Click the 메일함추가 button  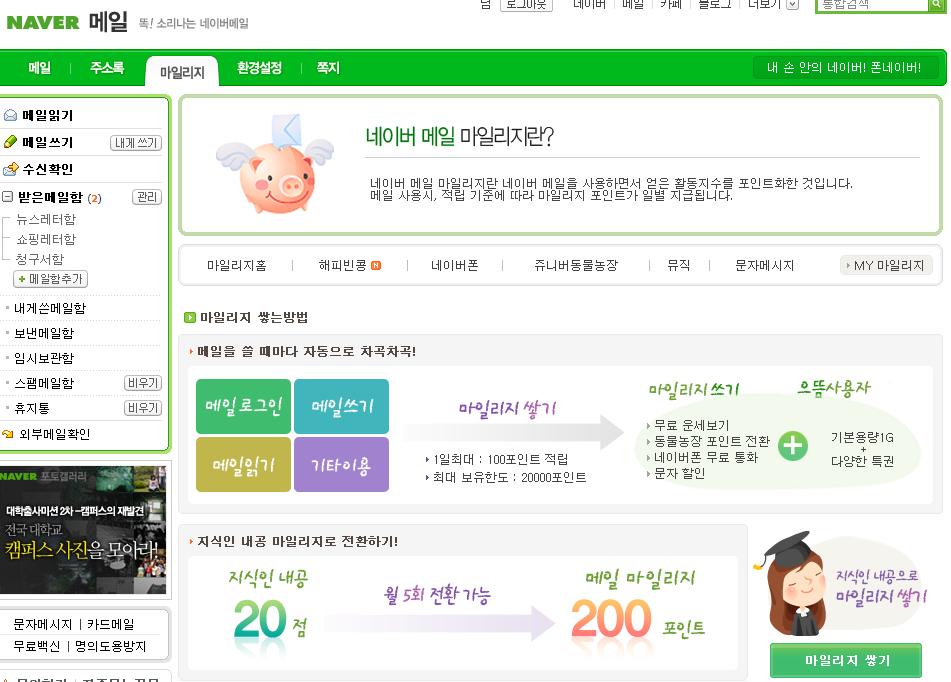(50, 279)
